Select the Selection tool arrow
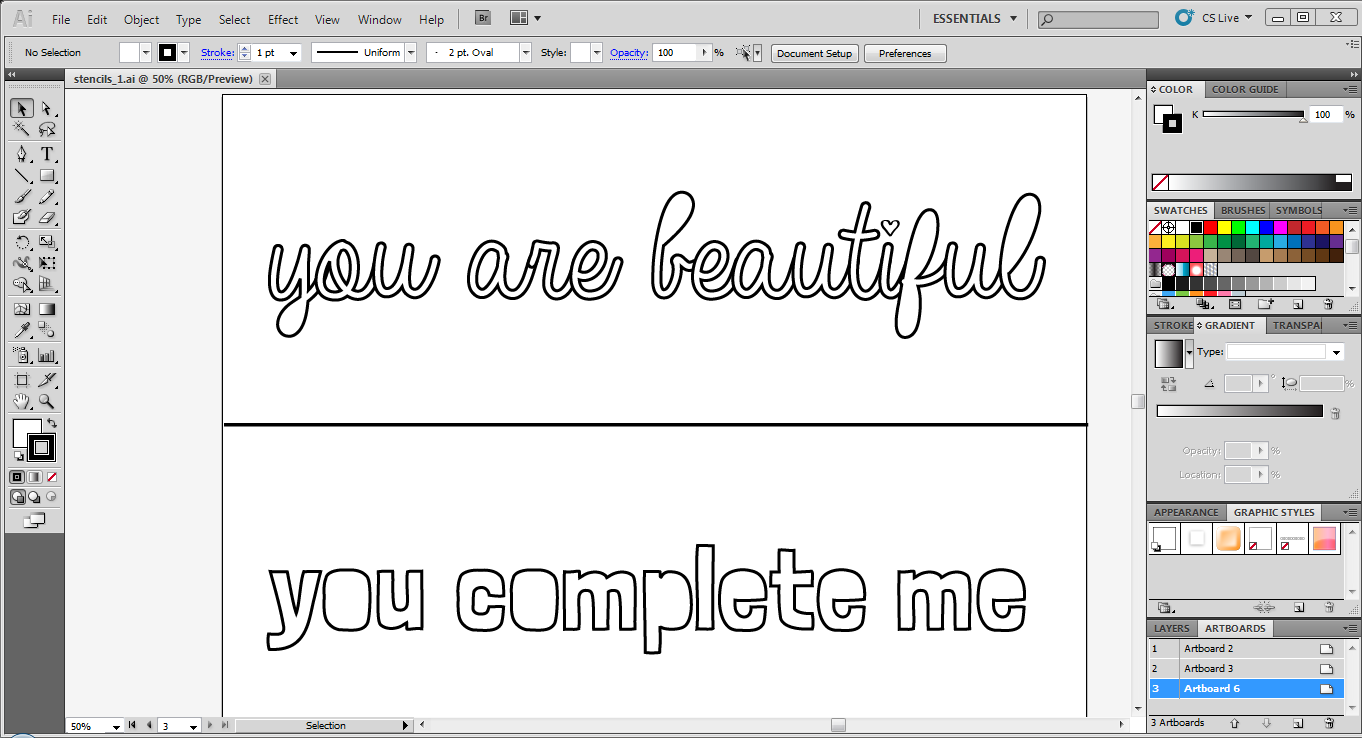 [22, 108]
